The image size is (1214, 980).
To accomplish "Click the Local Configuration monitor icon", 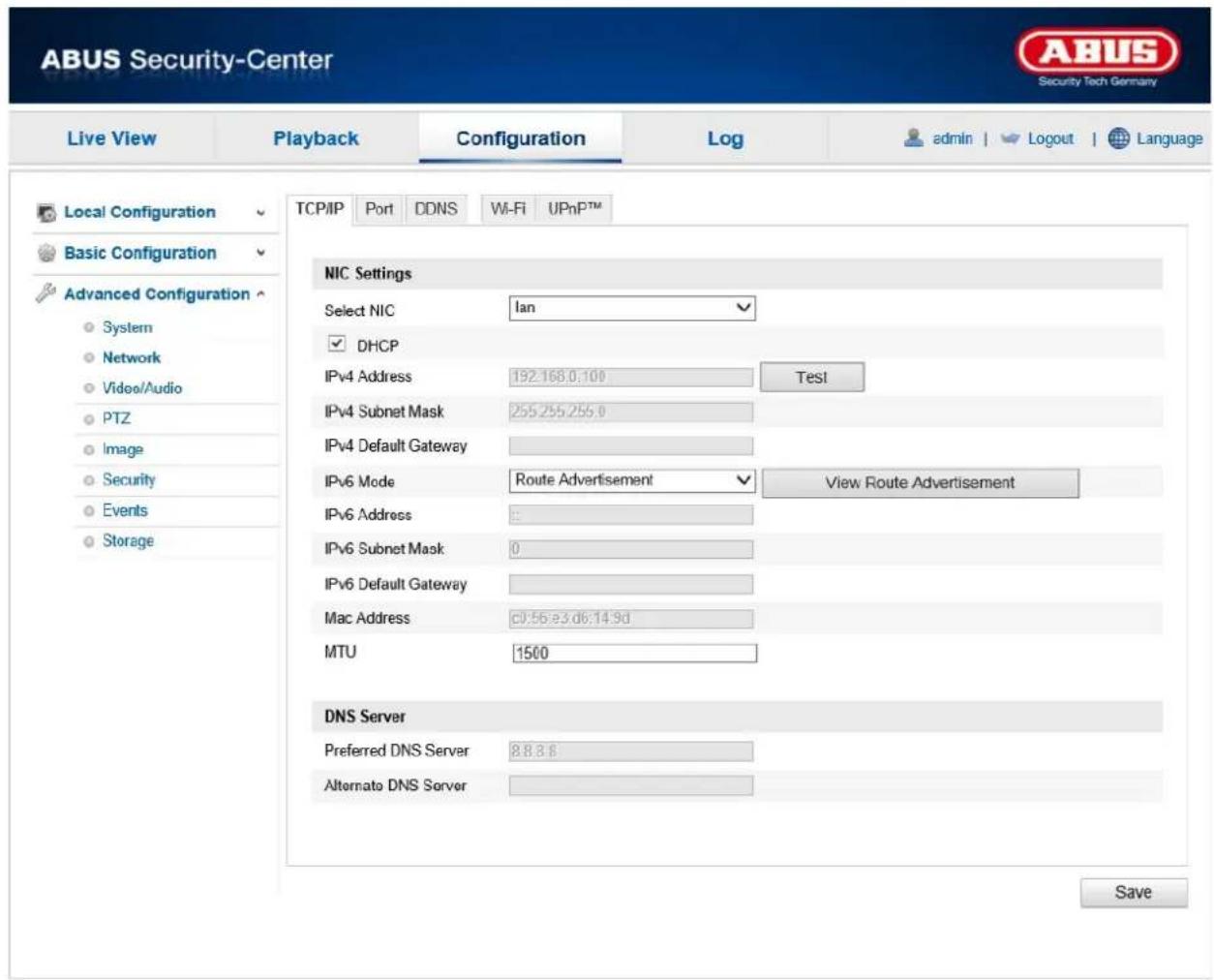I will click(46, 212).
